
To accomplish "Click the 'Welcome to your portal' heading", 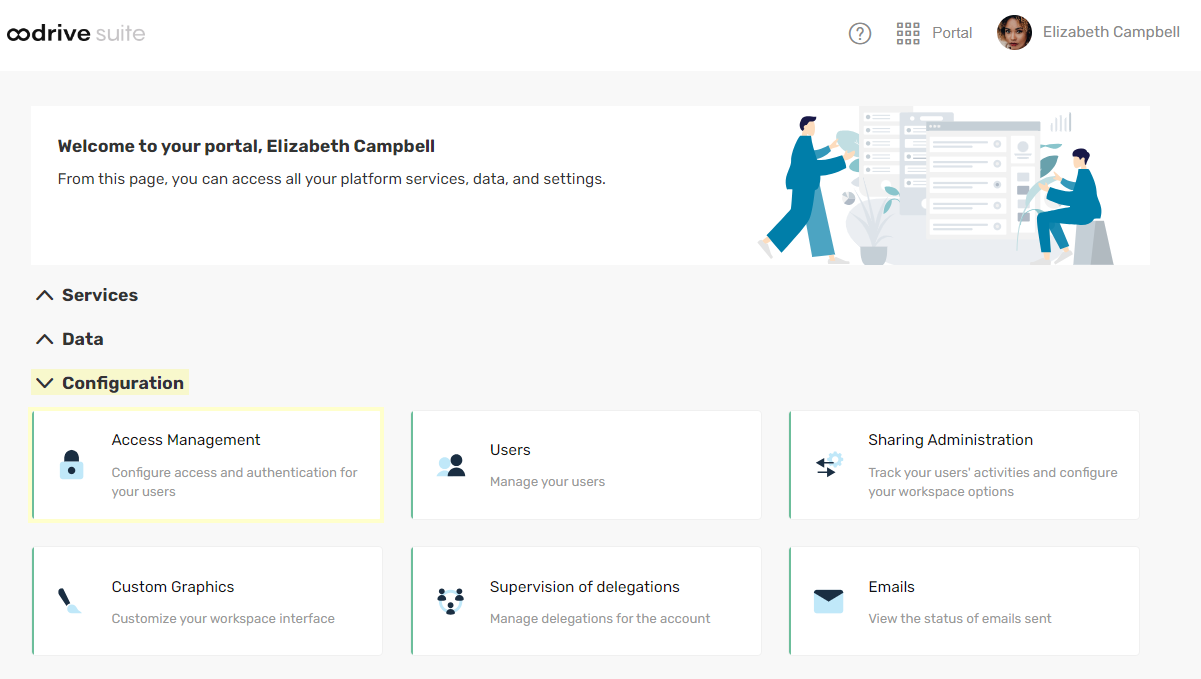I will [246, 146].
